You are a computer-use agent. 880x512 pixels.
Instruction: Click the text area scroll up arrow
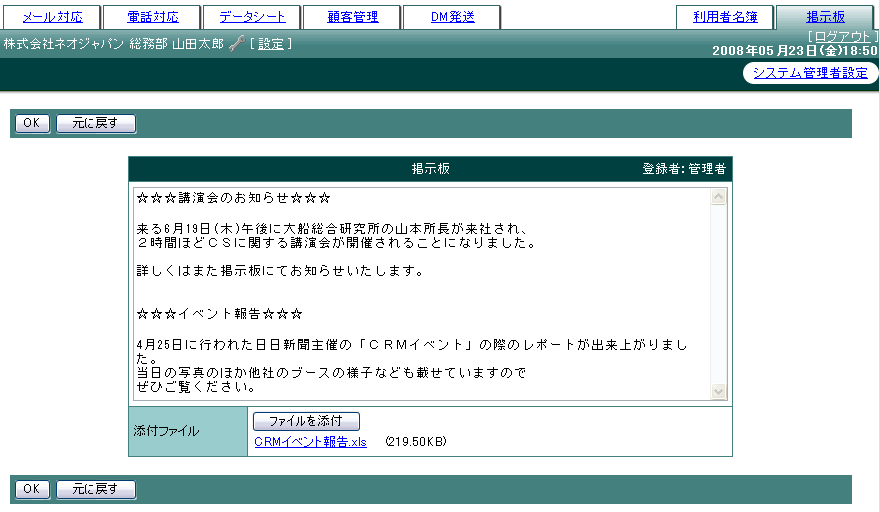click(718, 197)
